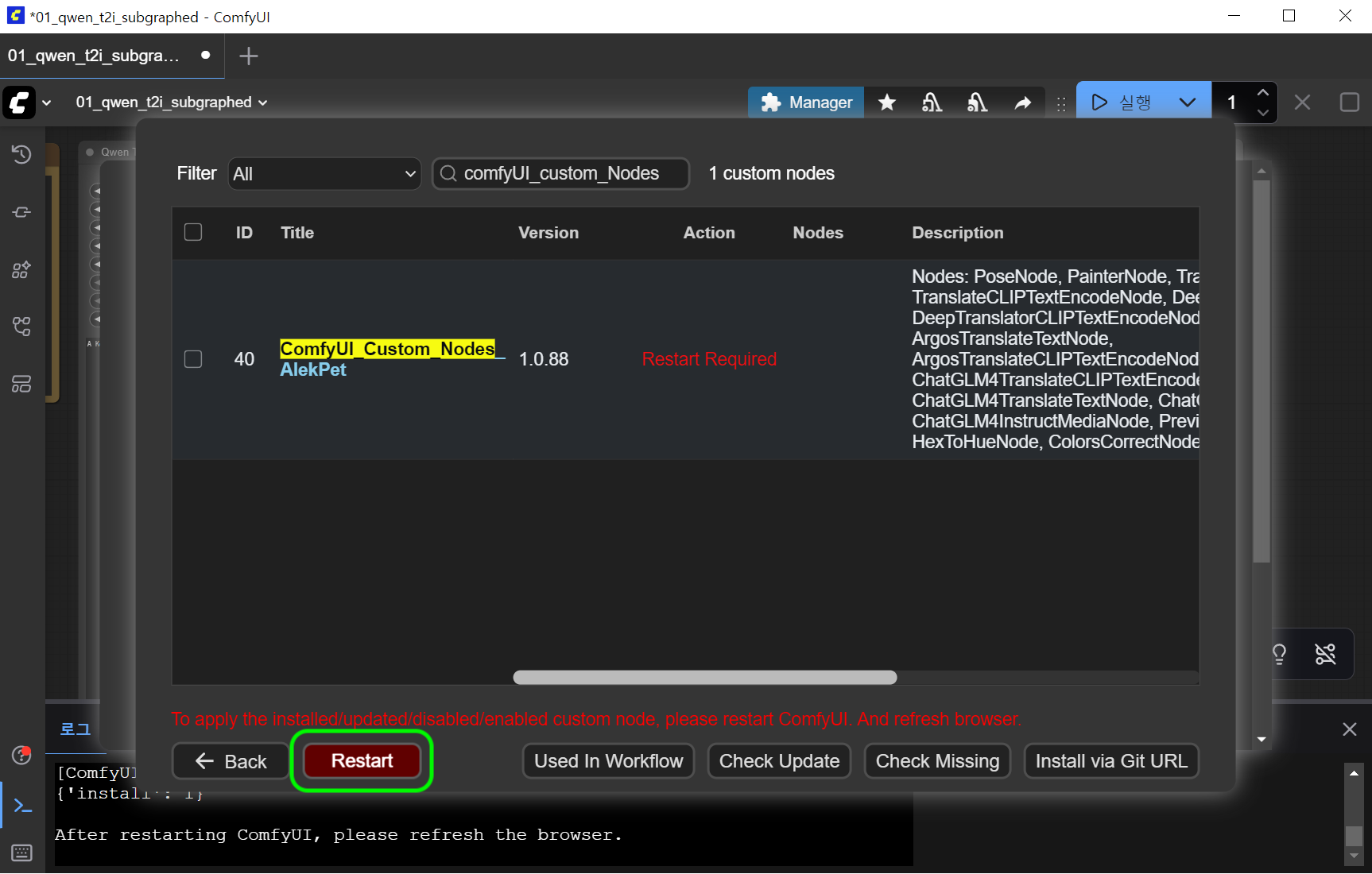
Task: Sort by the ID column header
Action: click(244, 233)
